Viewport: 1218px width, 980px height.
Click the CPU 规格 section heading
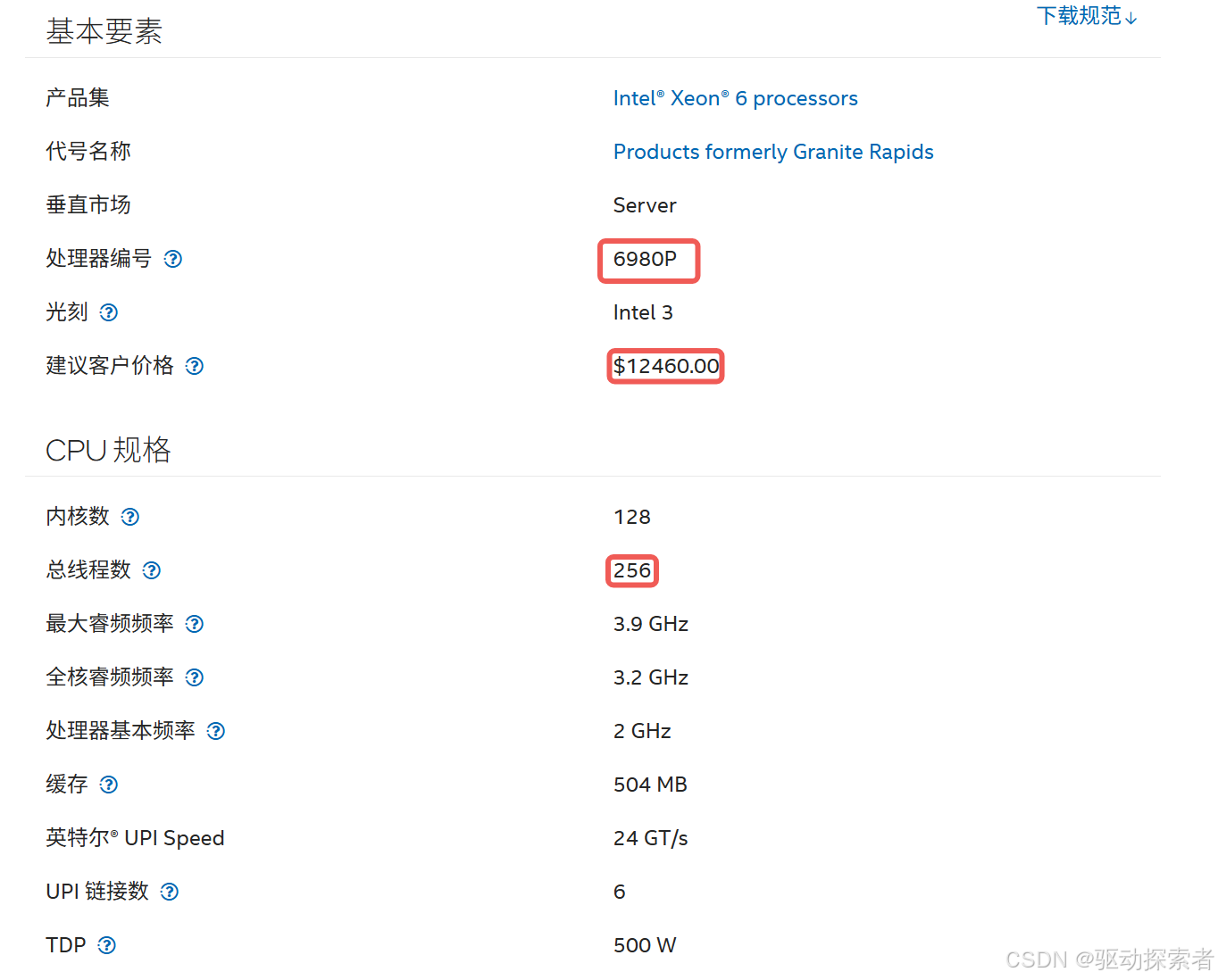tap(108, 450)
